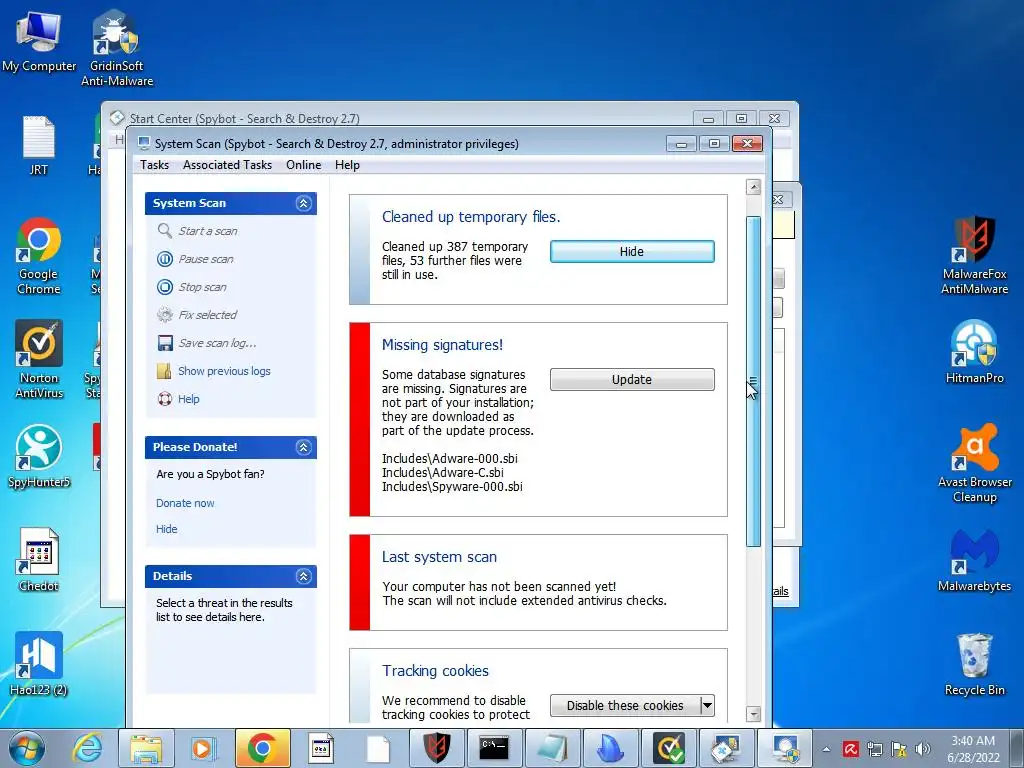Collapse the Details panel
Screen dimensions: 1024x768
[x=304, y=576]
